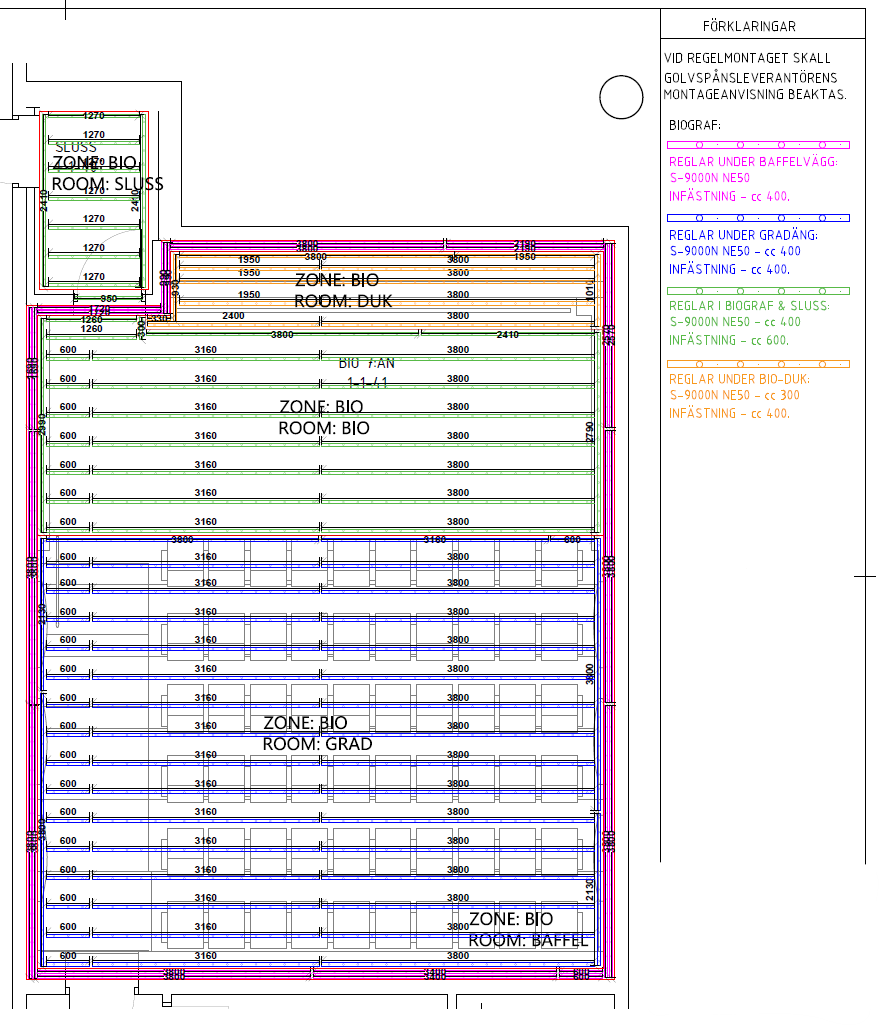
Task: Select 'REGLAR UNDER BIO-DUK:' legend entry
Action: (739, 379)
